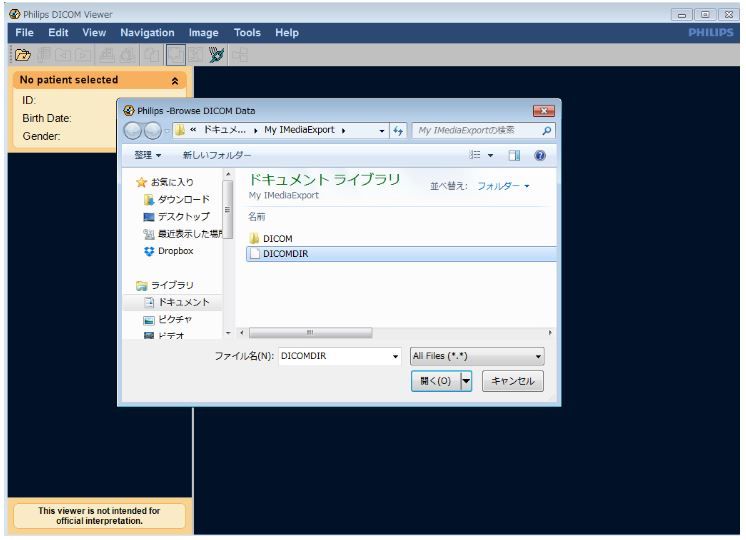Open the view options dropdown arrow

pos(491,156)
